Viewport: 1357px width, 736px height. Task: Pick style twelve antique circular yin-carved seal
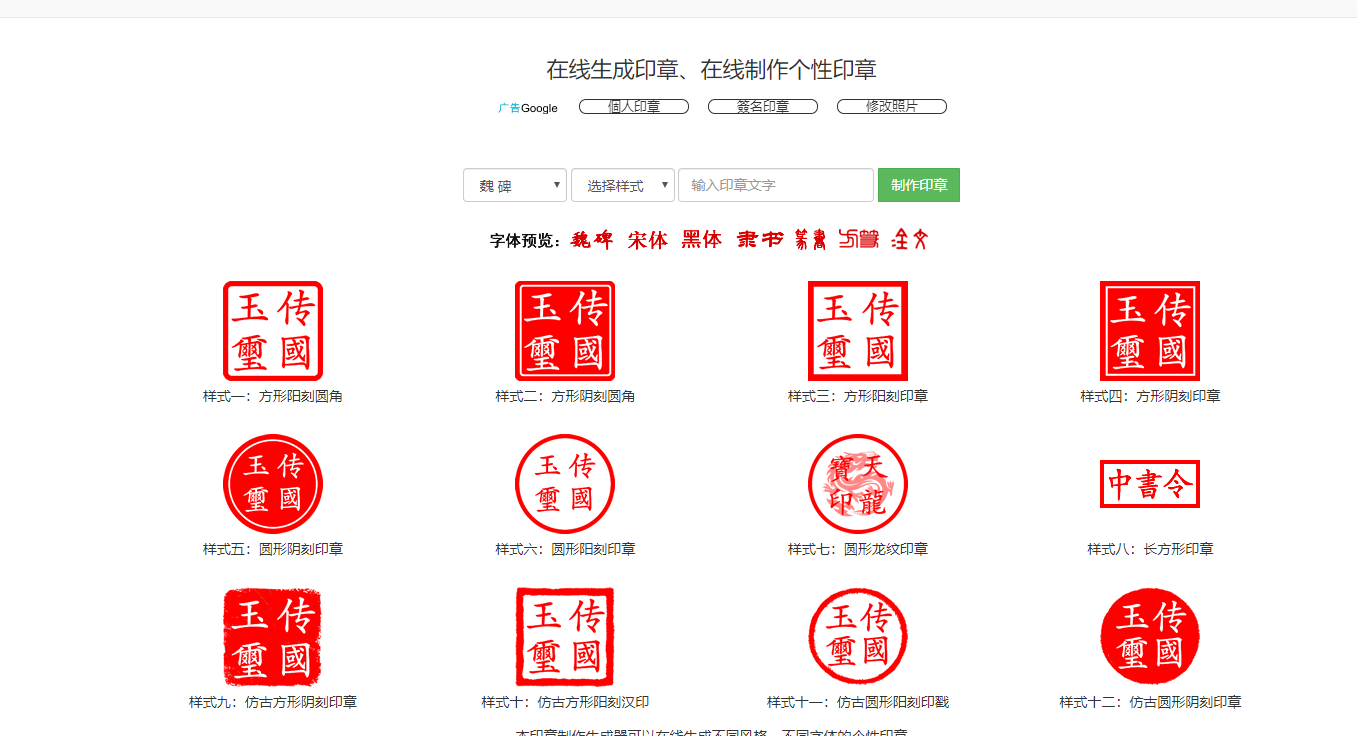coord(1149,636)
